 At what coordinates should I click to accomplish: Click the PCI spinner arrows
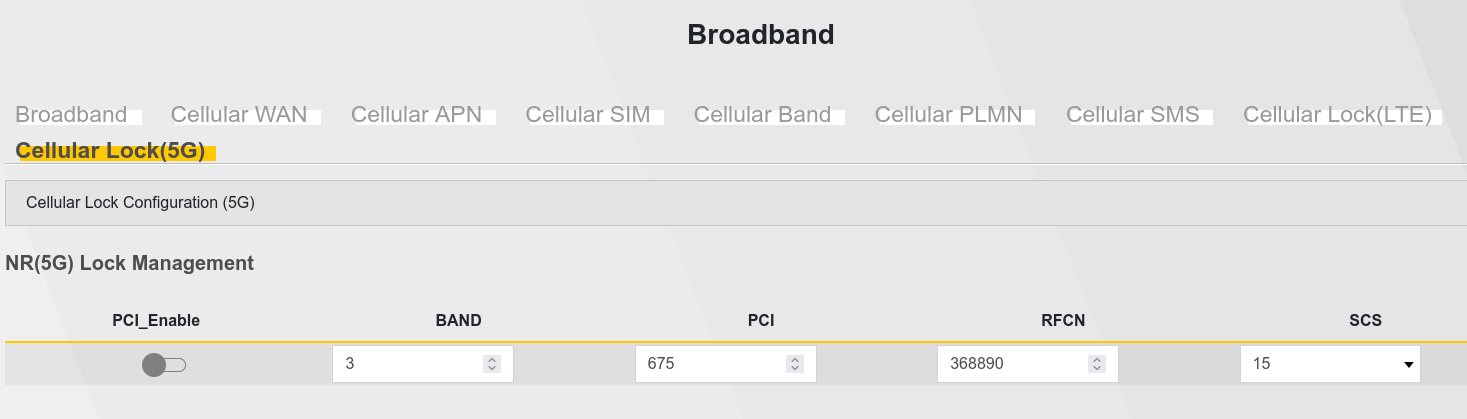(x=794, y=365)
